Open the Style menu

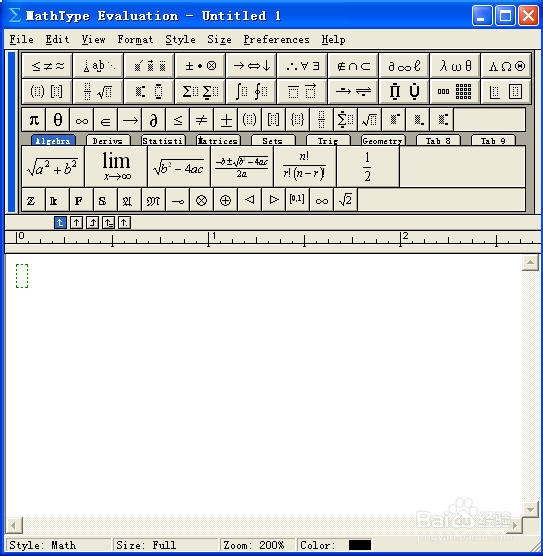180,39
